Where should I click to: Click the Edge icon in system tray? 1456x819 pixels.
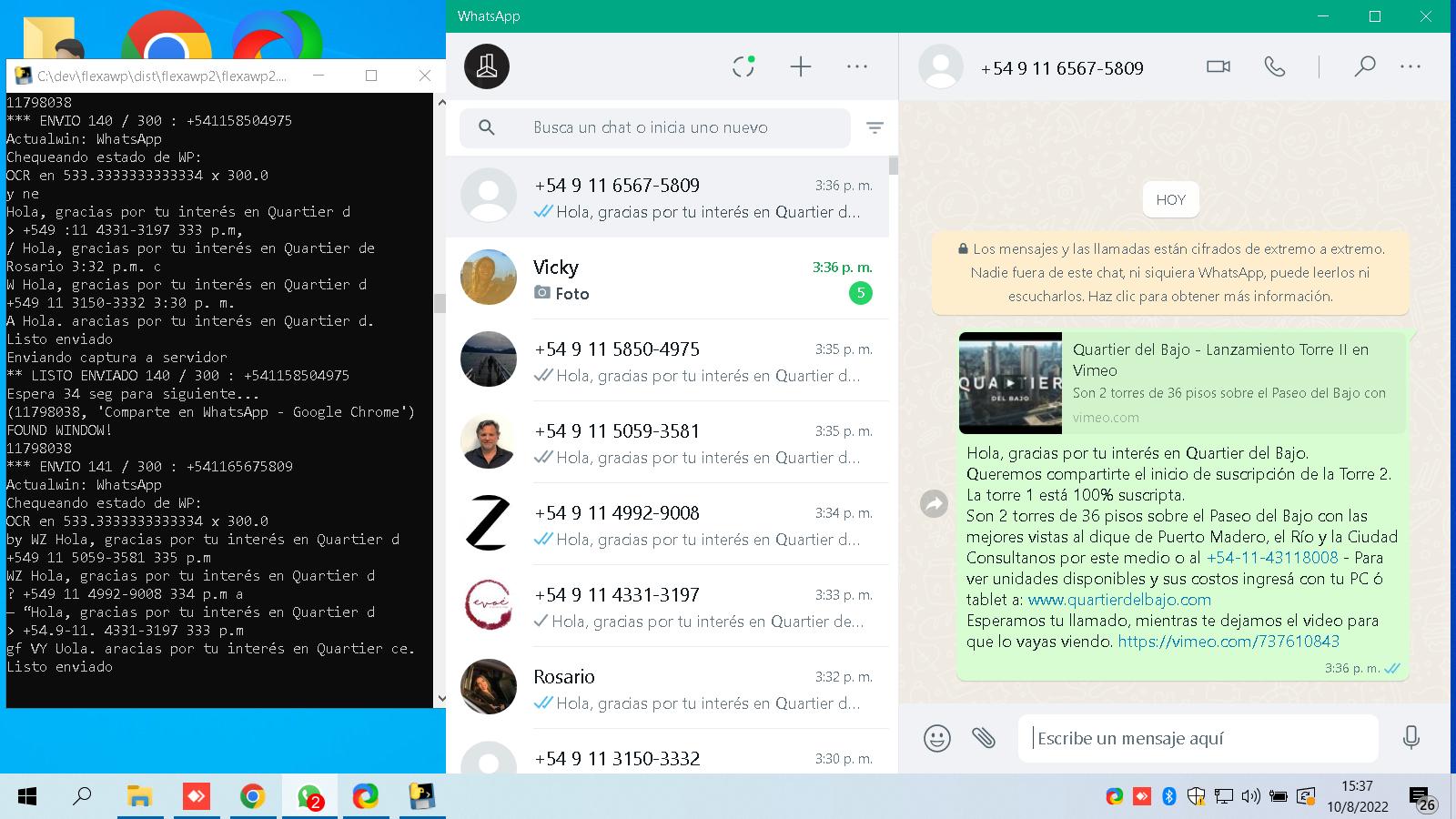point(1115,797)
